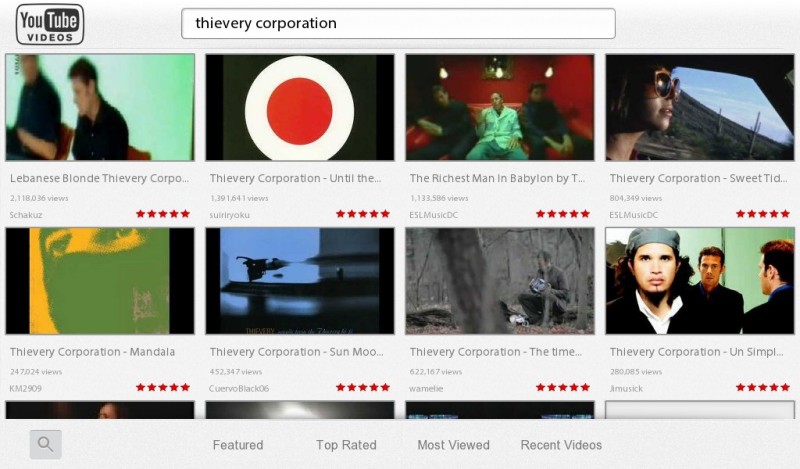Play the Un Simpl... video thumbnail
Screen dimensions: 800x469
pos(700,281)
